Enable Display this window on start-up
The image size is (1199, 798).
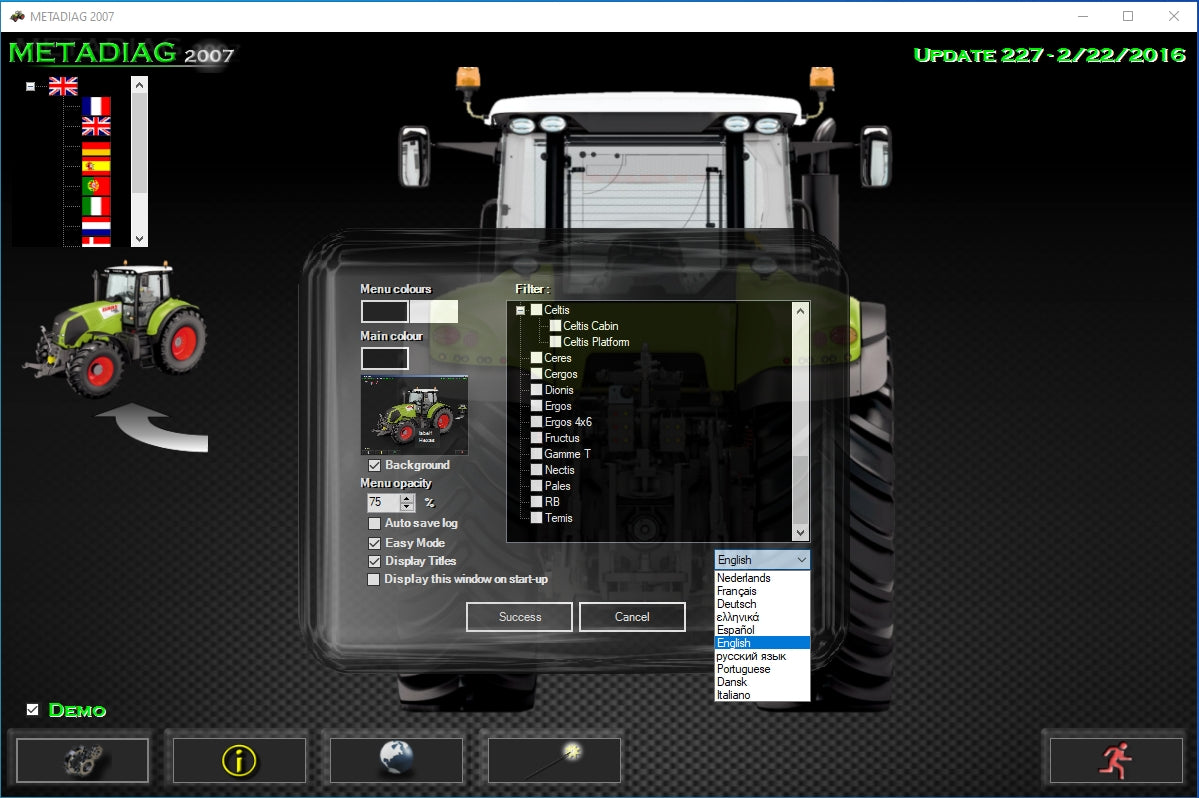375,579
